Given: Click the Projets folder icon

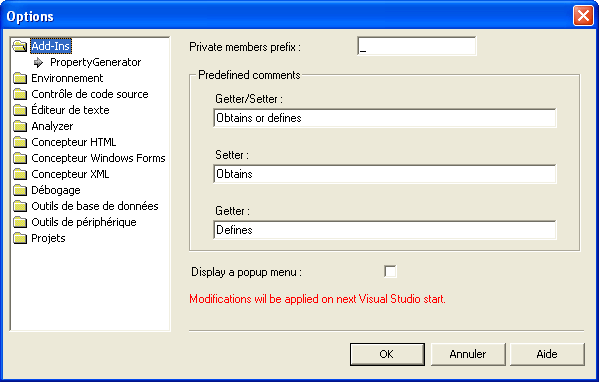Looking at the screenshot, I should (x=20, y=238).
